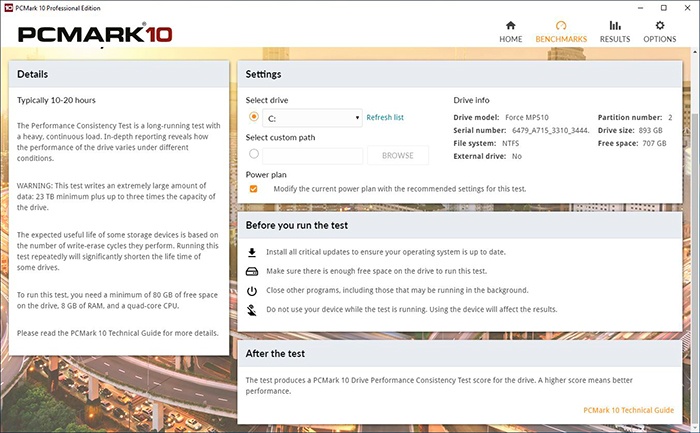Click the BROWSE button
700x433 pixels.
398,155
